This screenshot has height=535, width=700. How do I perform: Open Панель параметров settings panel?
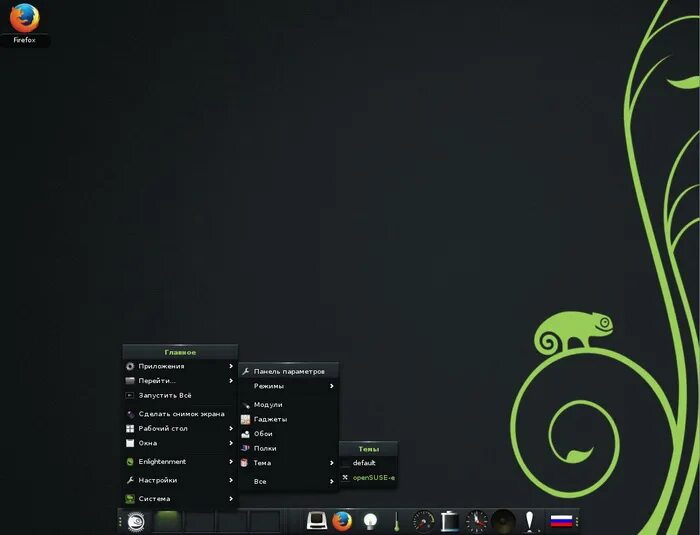(x=288, y=372)
